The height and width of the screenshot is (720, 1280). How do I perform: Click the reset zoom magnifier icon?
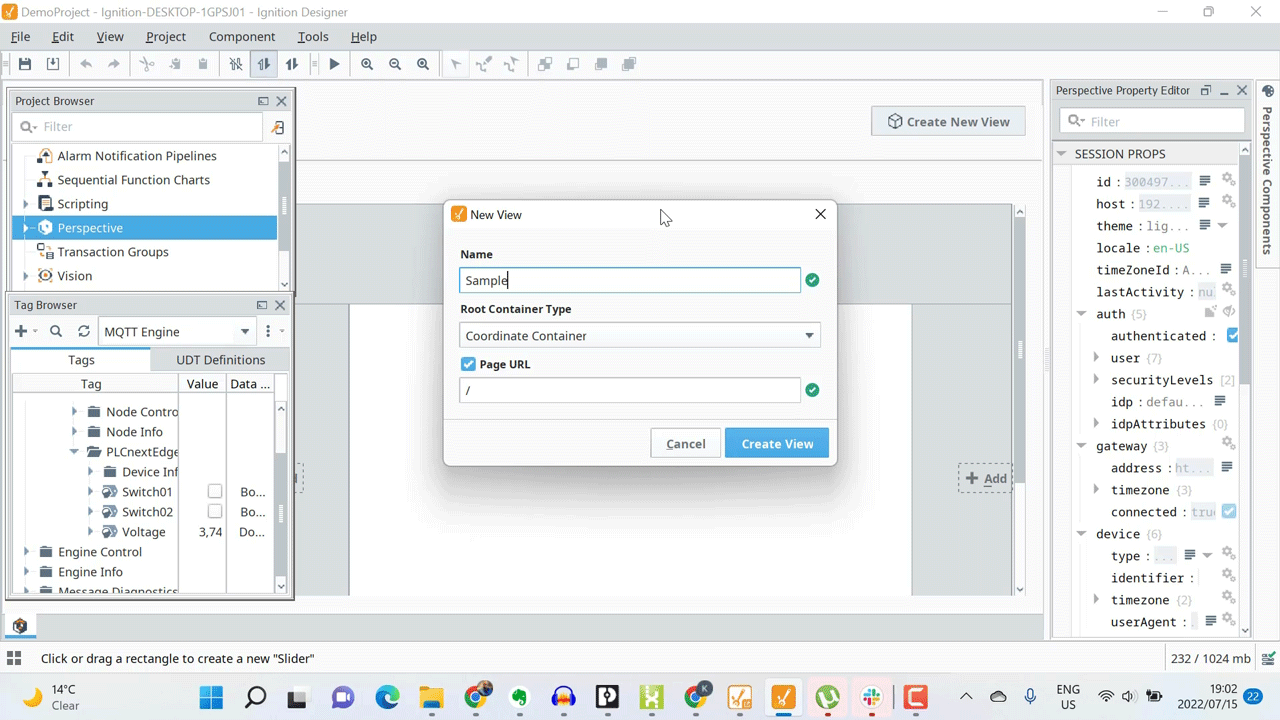point(423,64)
